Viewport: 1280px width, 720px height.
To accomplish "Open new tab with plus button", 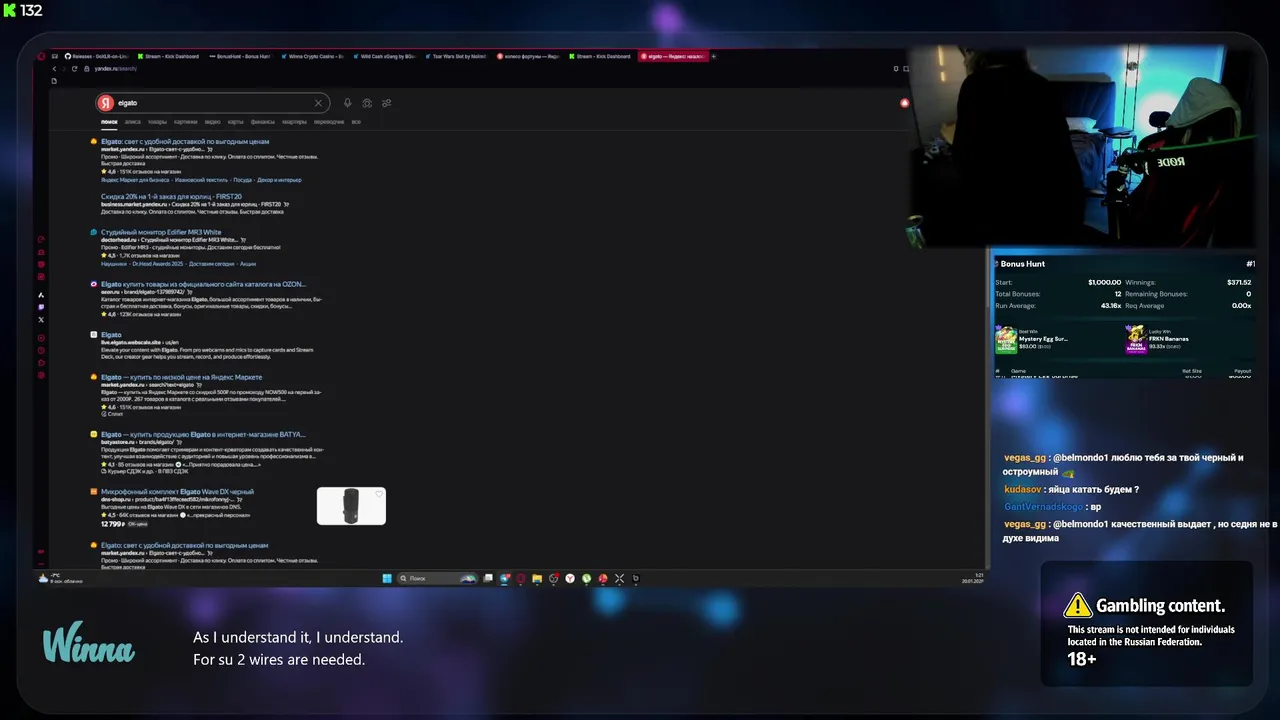I will coord(713,56).
